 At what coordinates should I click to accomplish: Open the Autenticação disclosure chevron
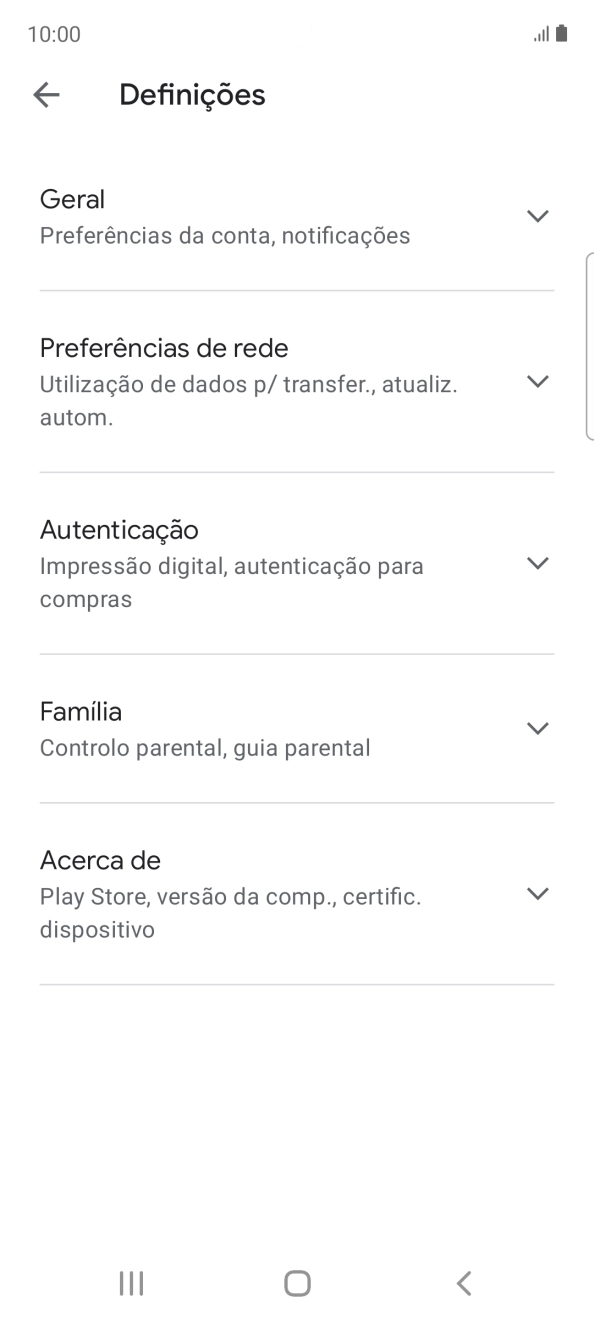coord(538,563)
